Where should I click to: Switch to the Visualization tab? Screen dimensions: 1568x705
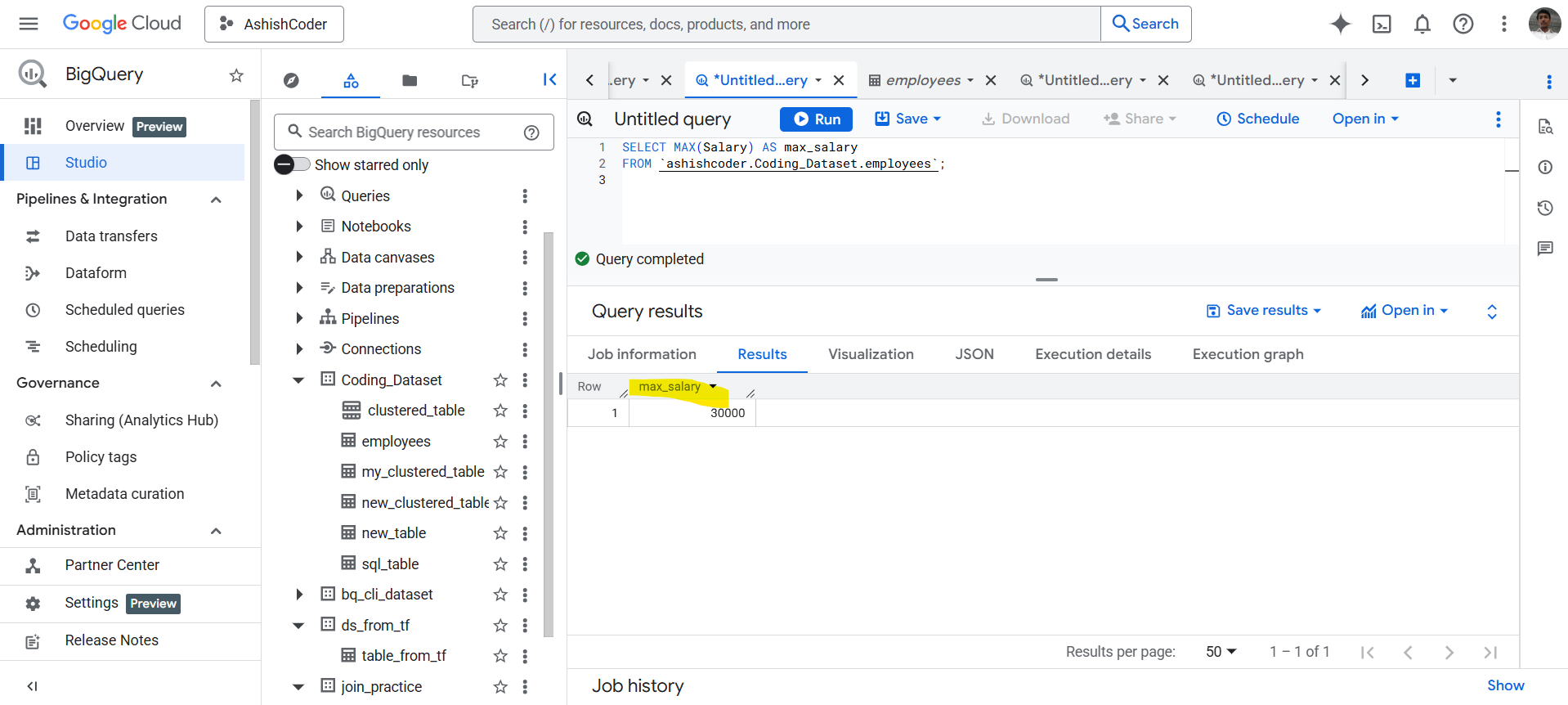871,354
